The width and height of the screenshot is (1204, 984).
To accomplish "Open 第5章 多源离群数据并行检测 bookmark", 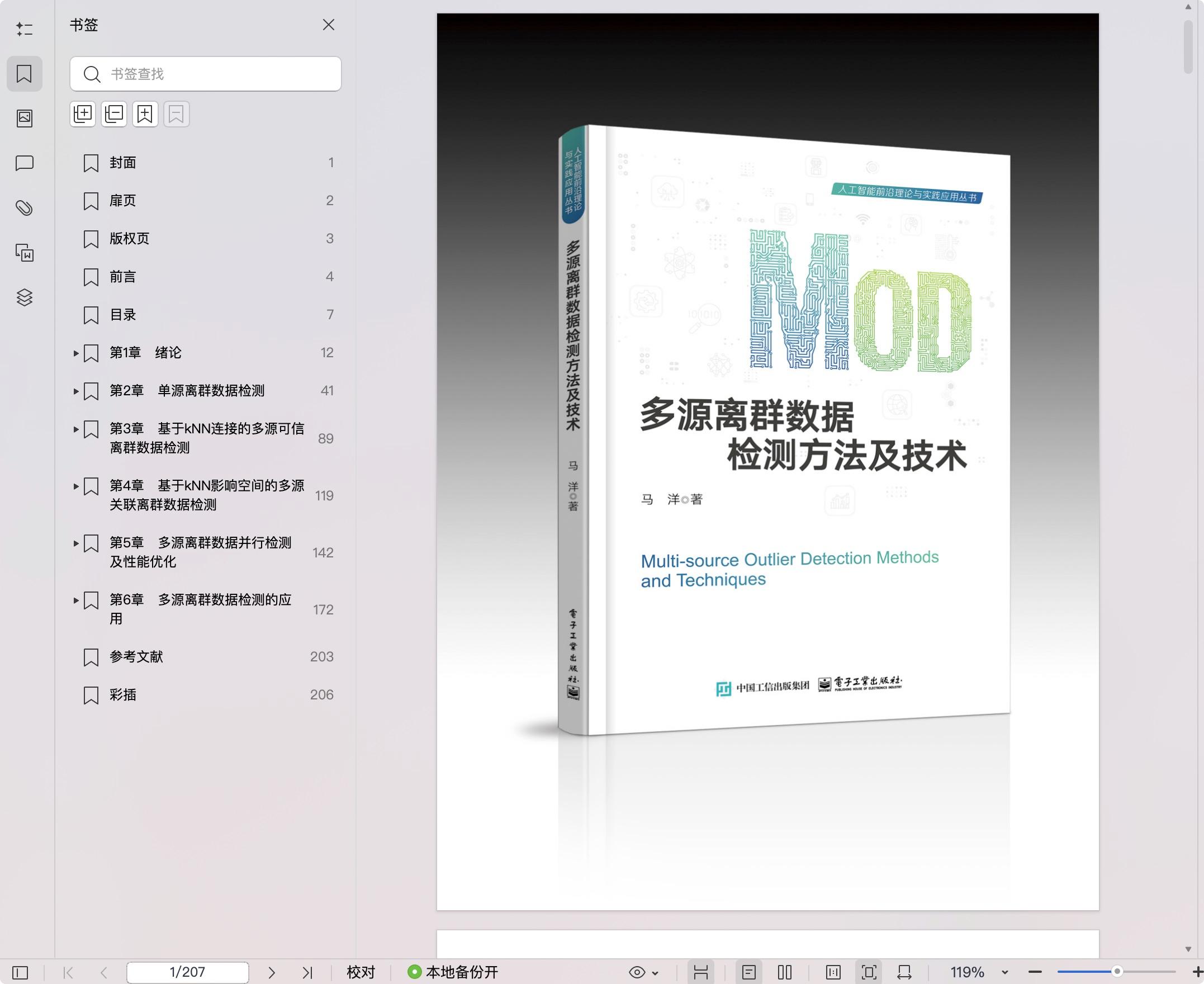I will click(x=201, y=552).
